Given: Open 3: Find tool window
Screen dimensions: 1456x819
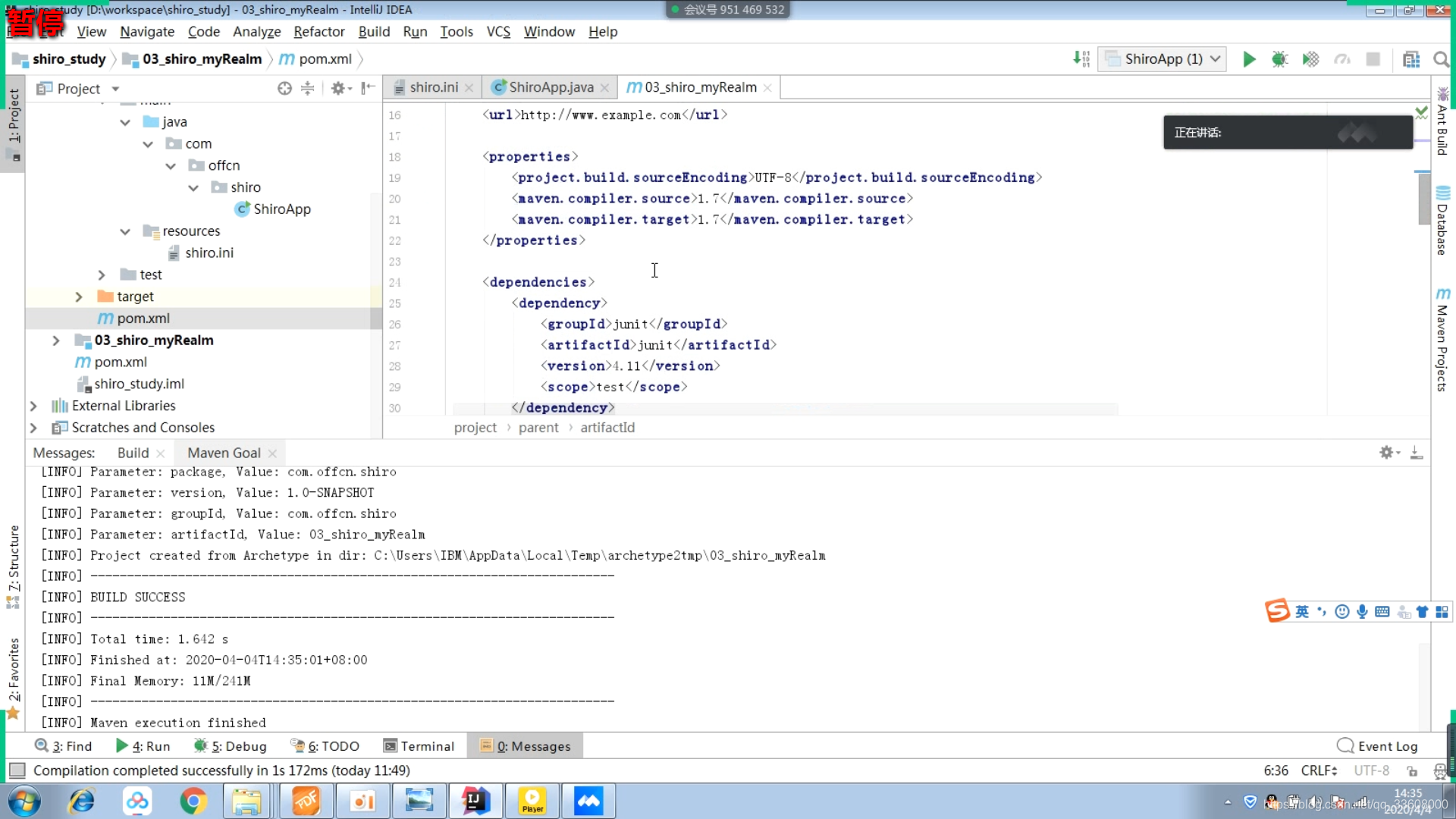Looking at the screenshot, I should click(64, 746).
